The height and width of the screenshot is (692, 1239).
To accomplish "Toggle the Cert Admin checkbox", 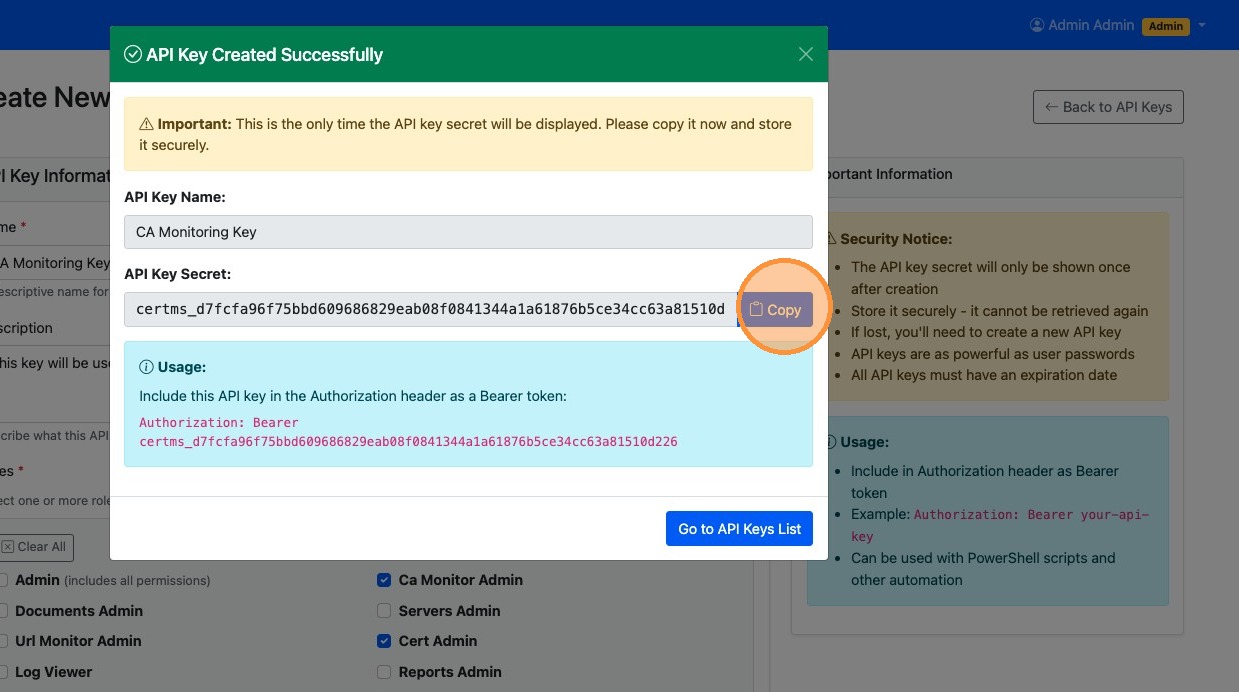I will (384, 641).
